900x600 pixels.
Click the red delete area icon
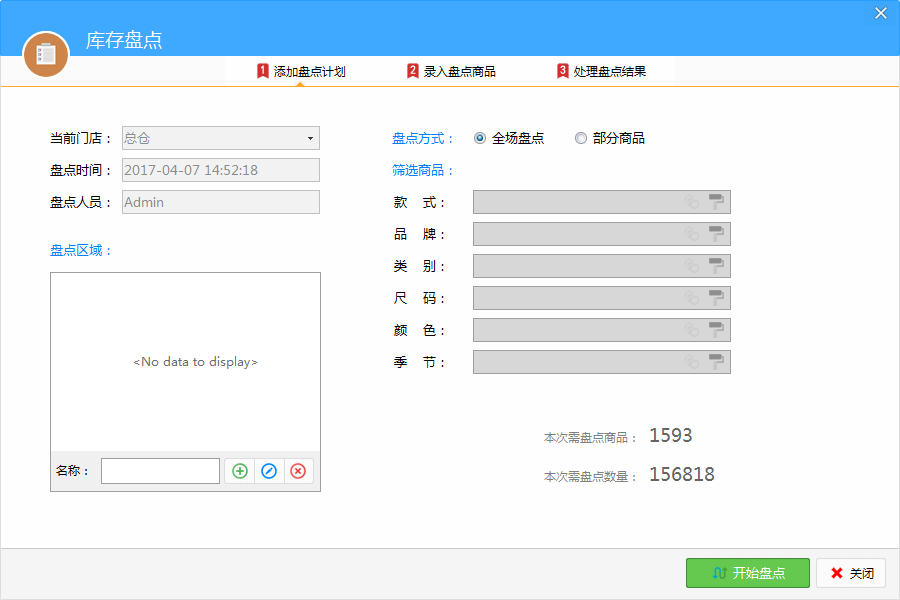click(x=298, y=471)
